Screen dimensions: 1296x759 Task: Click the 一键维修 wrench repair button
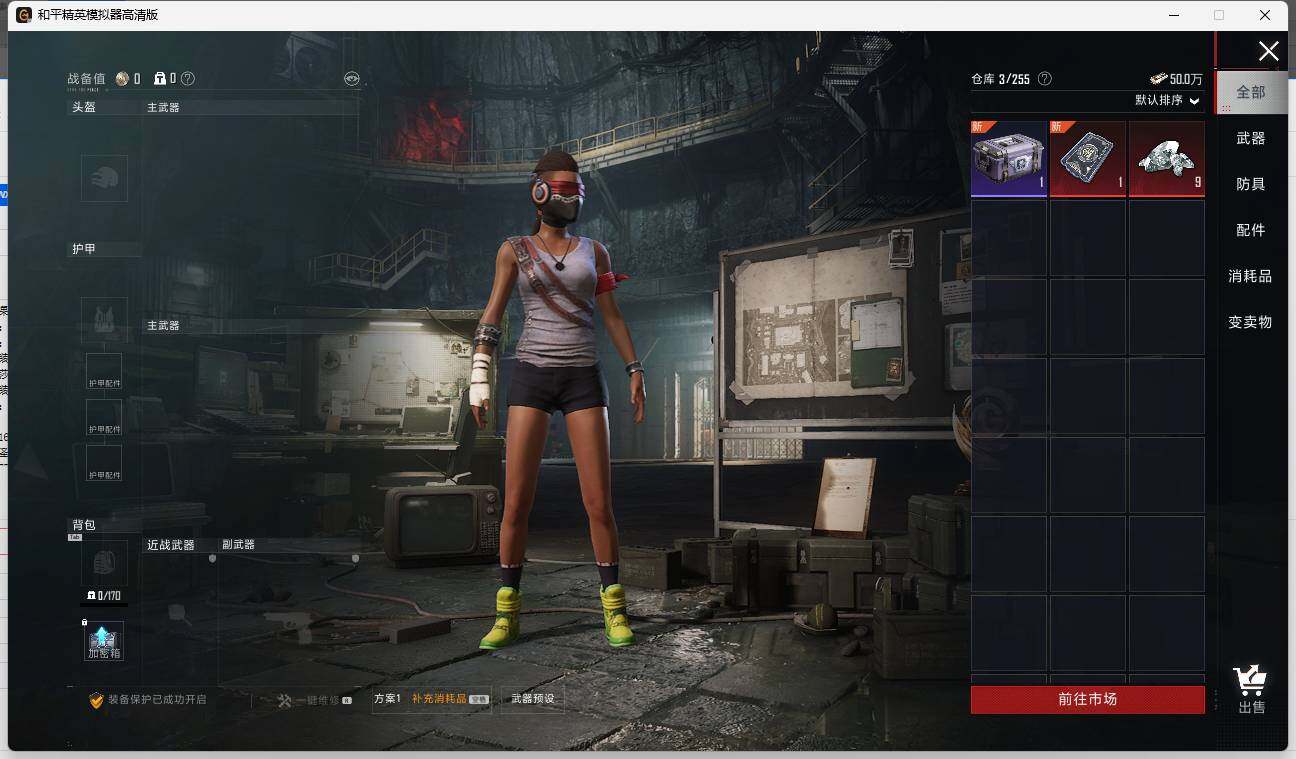tap(314, 700)
